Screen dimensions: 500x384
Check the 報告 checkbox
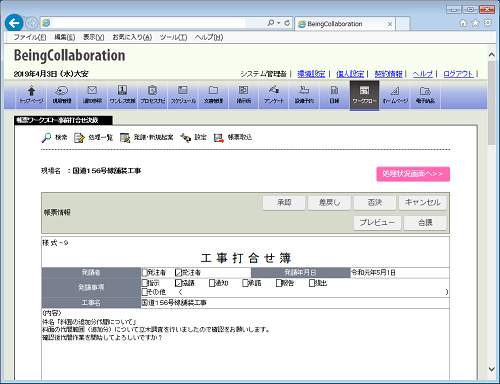(279, 283)
